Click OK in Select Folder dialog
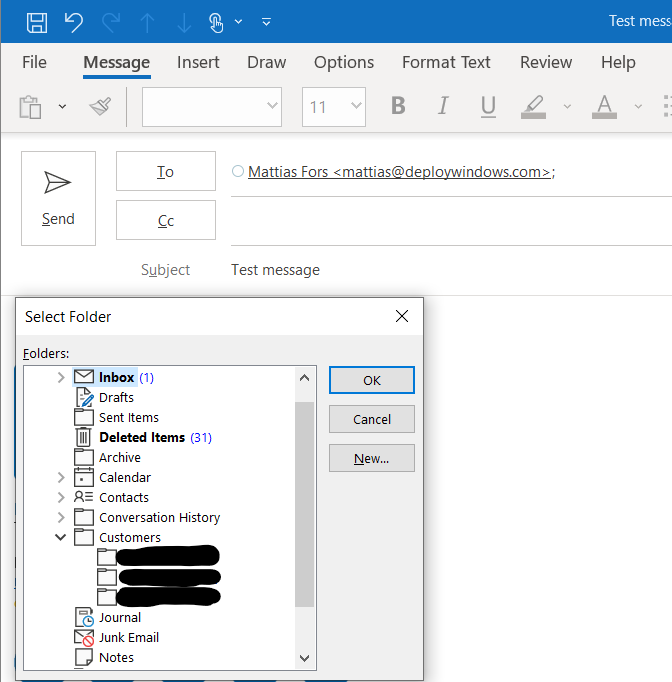The image size is (672, 682). coord(371,380)
